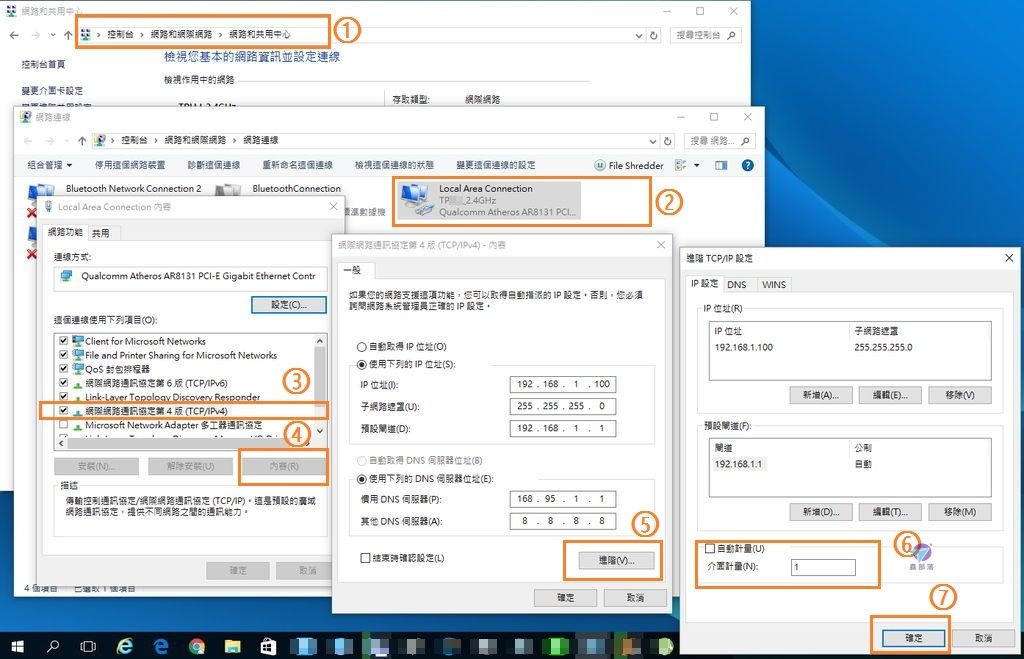This screenshot has width=1024, height=659.
Task: Toggle File and Printer Sharing checkbox
Action: (63, 355)
